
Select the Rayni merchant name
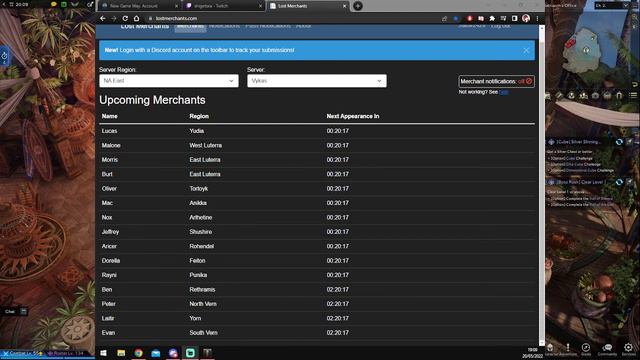109,275
